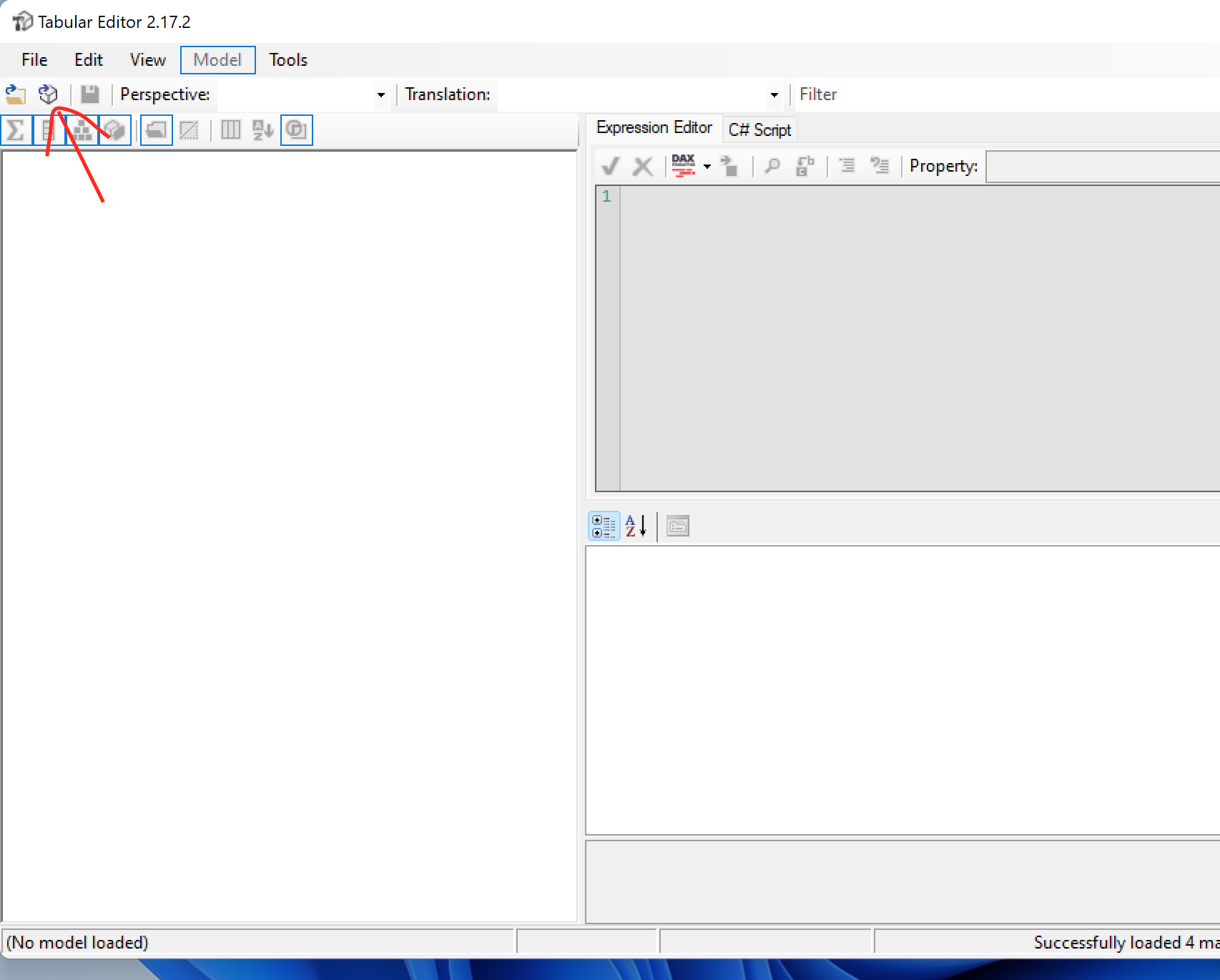The height and width of the screenshot is (980, 1220).
Task: Switch to the C# Script tab
Action: coord(759,129)
